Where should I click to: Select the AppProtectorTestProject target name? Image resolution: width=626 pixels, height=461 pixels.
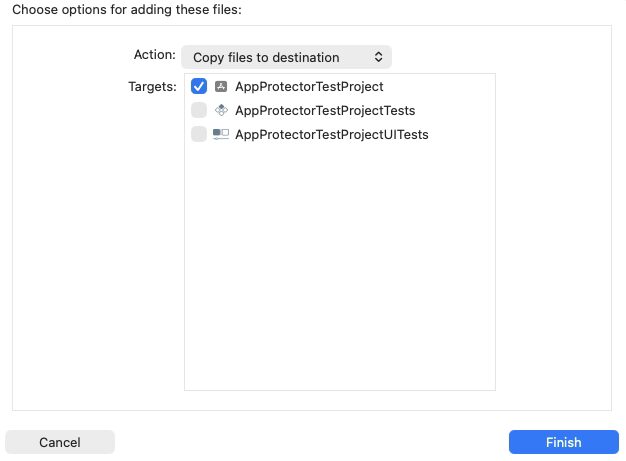309,86
